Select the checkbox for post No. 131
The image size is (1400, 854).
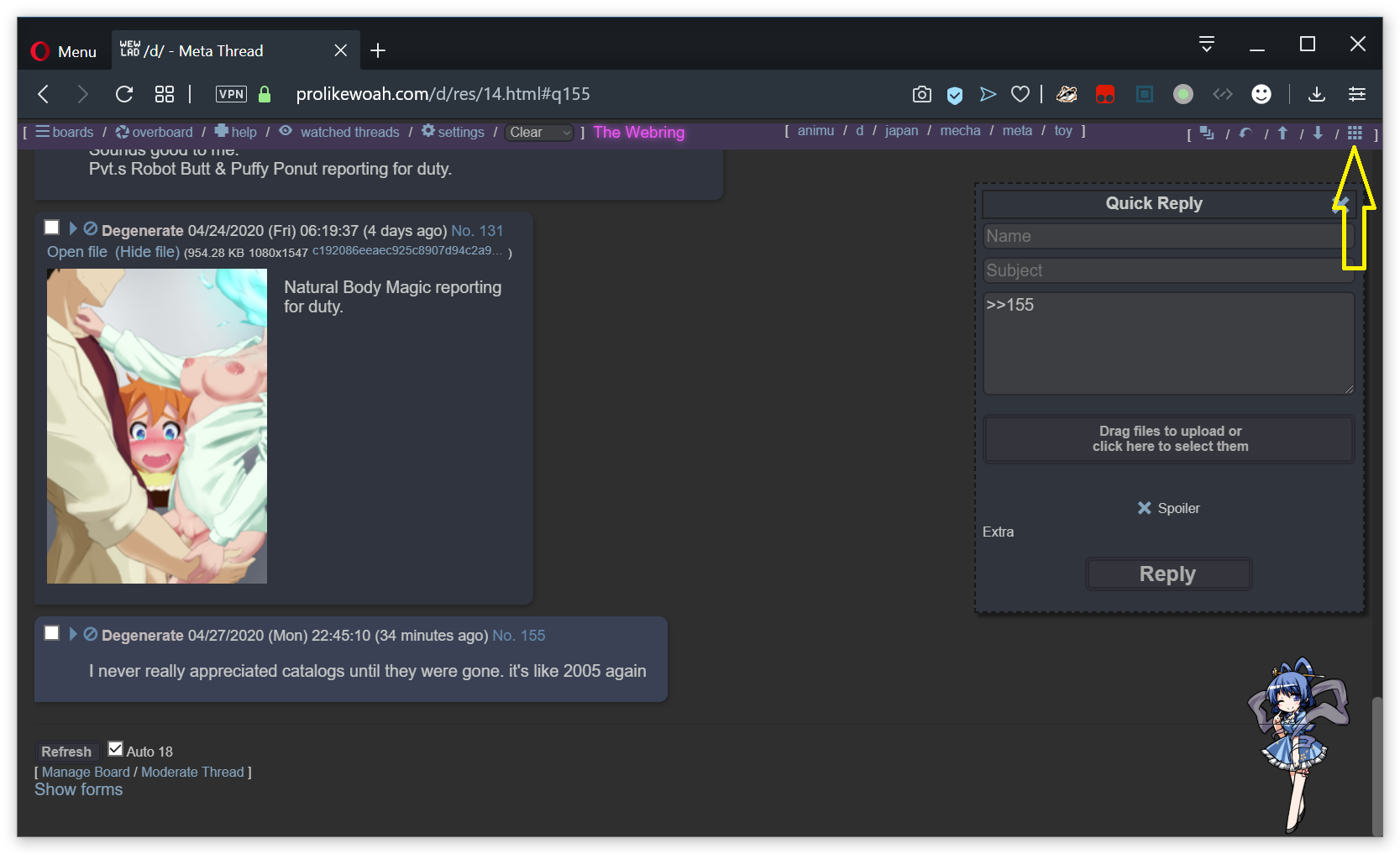52,228
